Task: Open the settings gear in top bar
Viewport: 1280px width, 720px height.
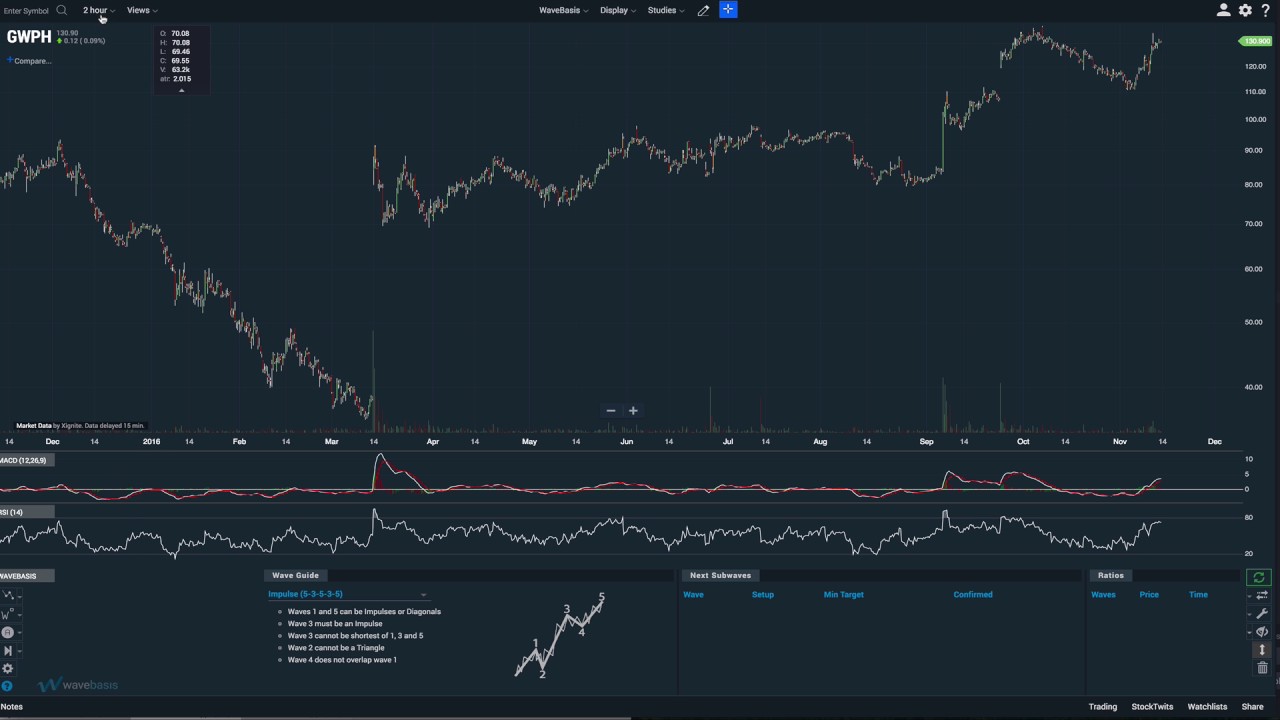Action: pyautogui.click(x=1245, y=10)
